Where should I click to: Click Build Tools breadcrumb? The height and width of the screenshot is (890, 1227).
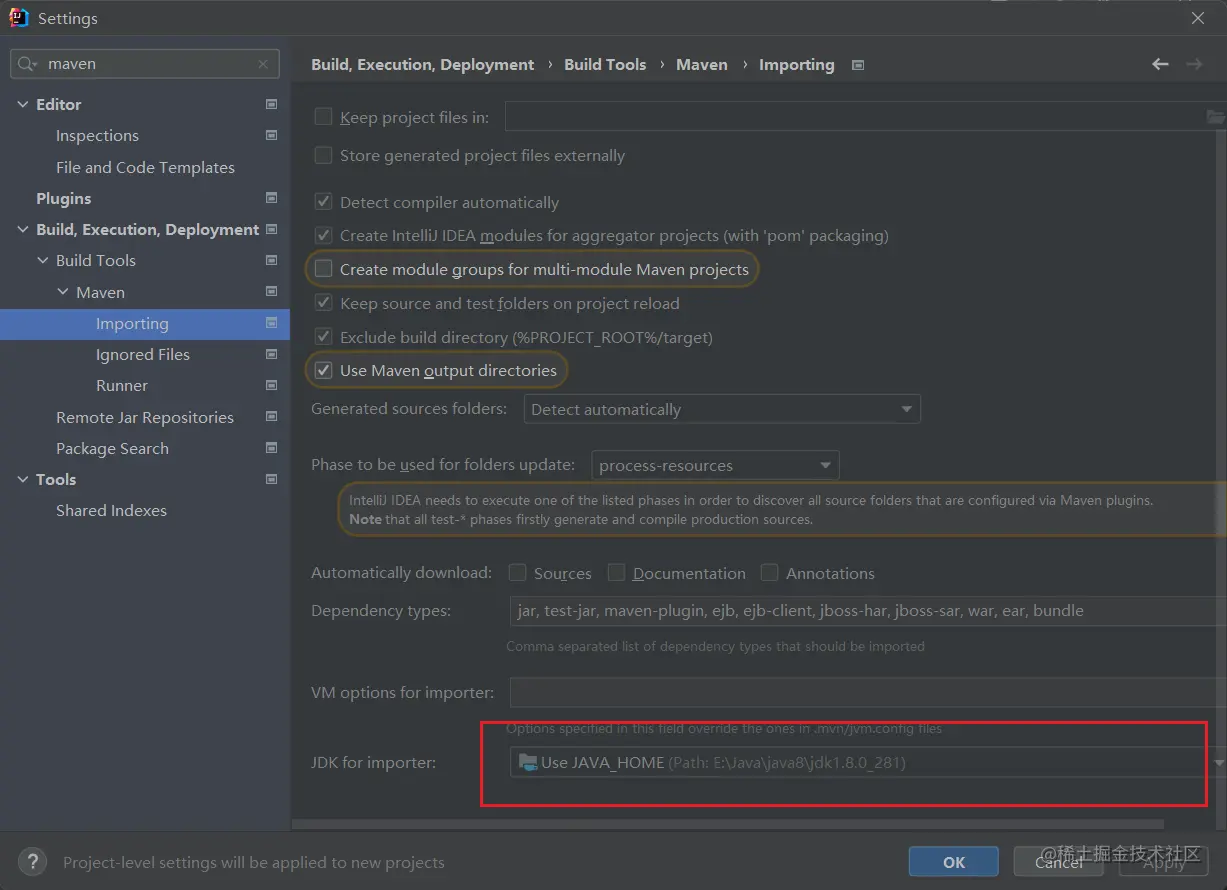click(605, 64)
